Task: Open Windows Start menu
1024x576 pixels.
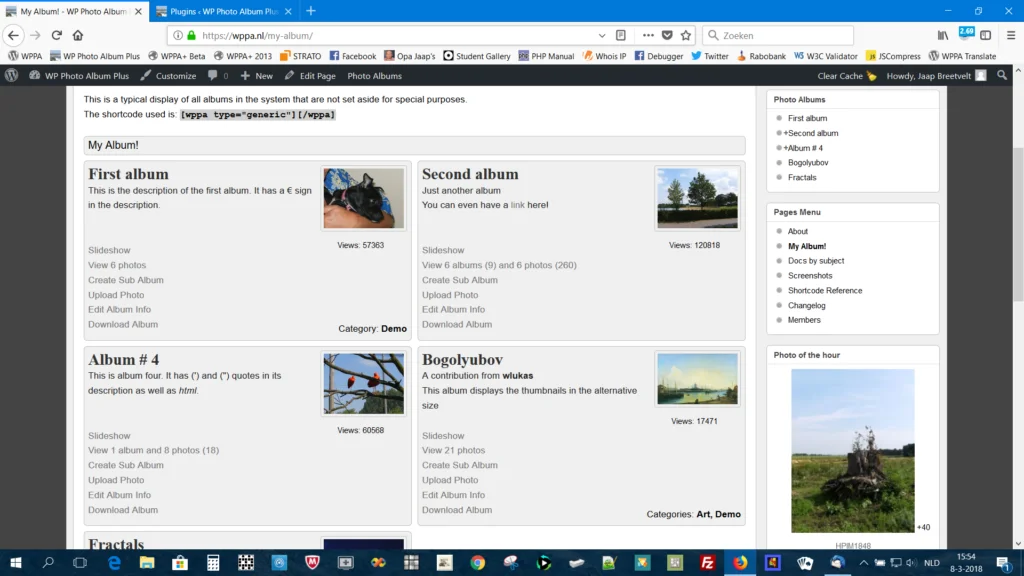Action: 16,562
